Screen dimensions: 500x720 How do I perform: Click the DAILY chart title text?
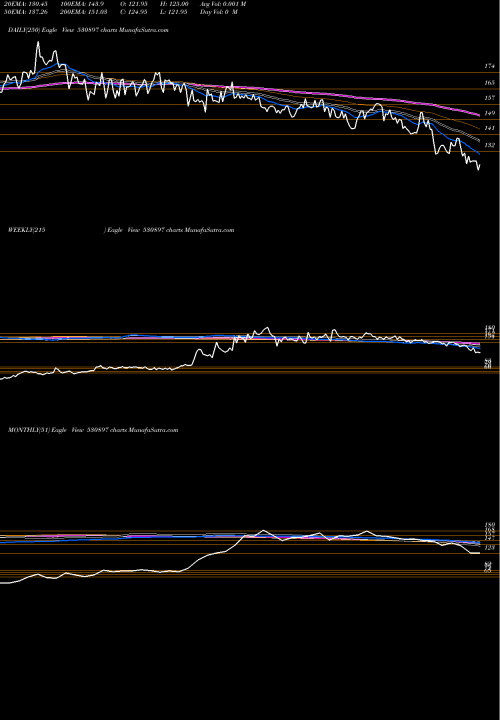point(88,30)
